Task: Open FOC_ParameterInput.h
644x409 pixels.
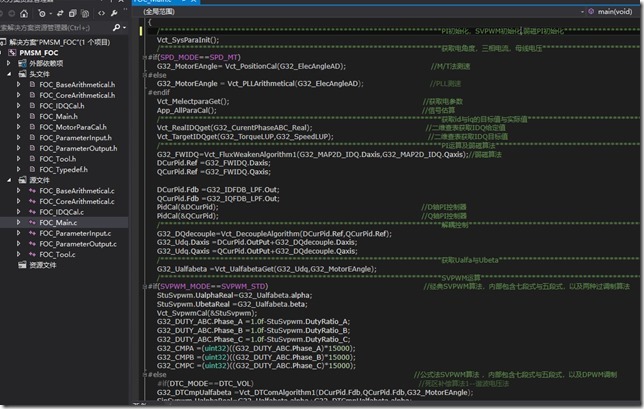Action: 75,138
